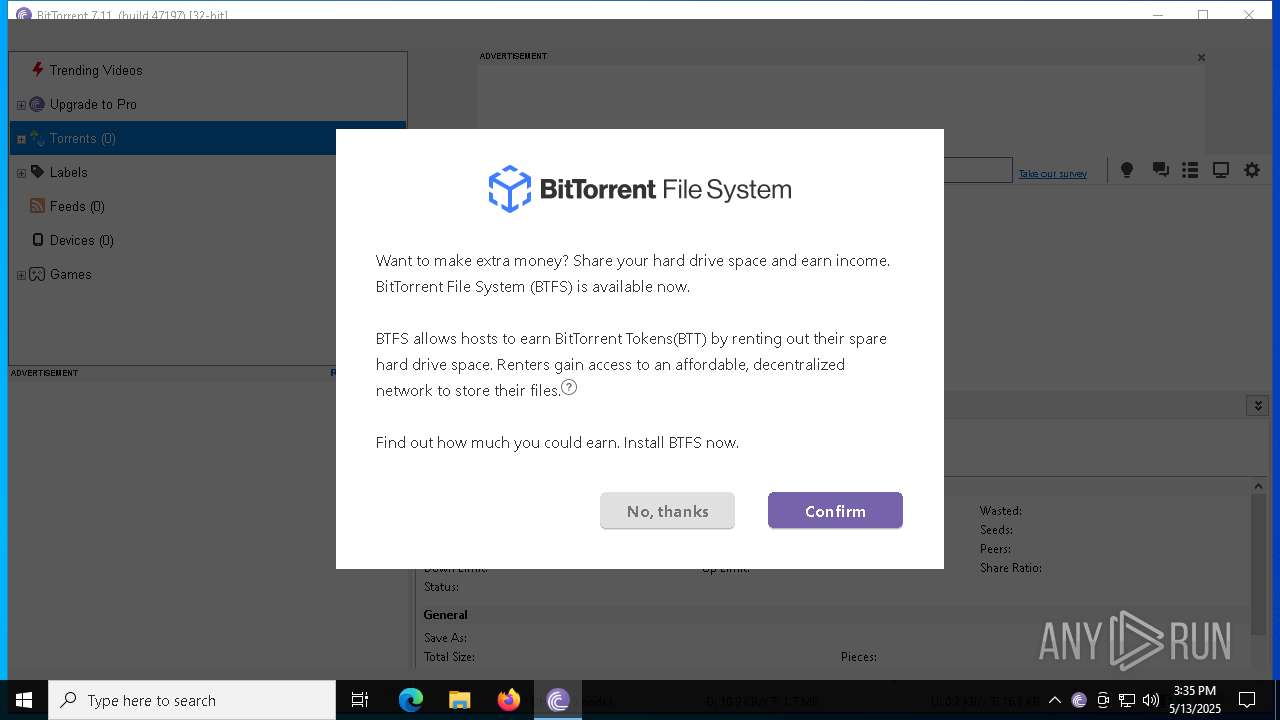The height and width of the screenshot is (720, 1280).
Task: Click the Devices phone icon
Action: point(38,240)
